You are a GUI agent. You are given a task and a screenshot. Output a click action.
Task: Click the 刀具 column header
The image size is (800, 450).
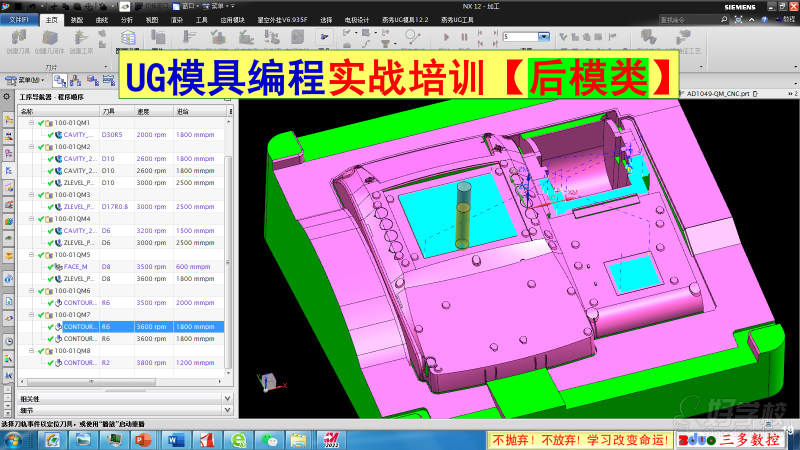coord(112,111)
